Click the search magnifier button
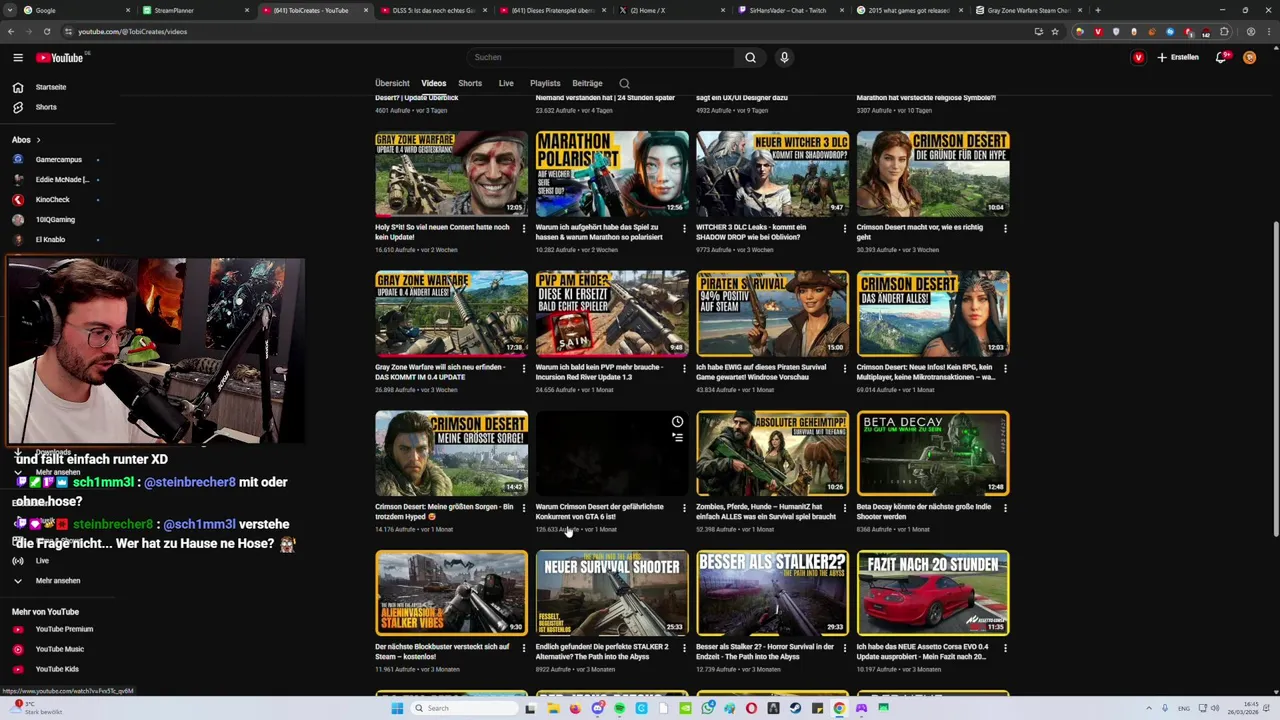Image resolution: width=1280 pixels, height=720 pixels. (x=750, y=58)
